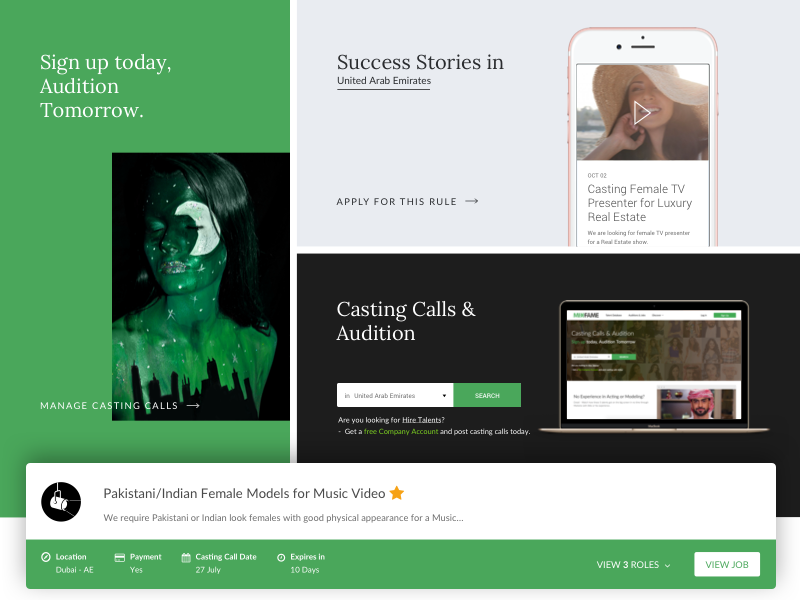The image size is (800, 600).
Task: Click the laptop website preview thumbnail
Action: coord(654,366)
